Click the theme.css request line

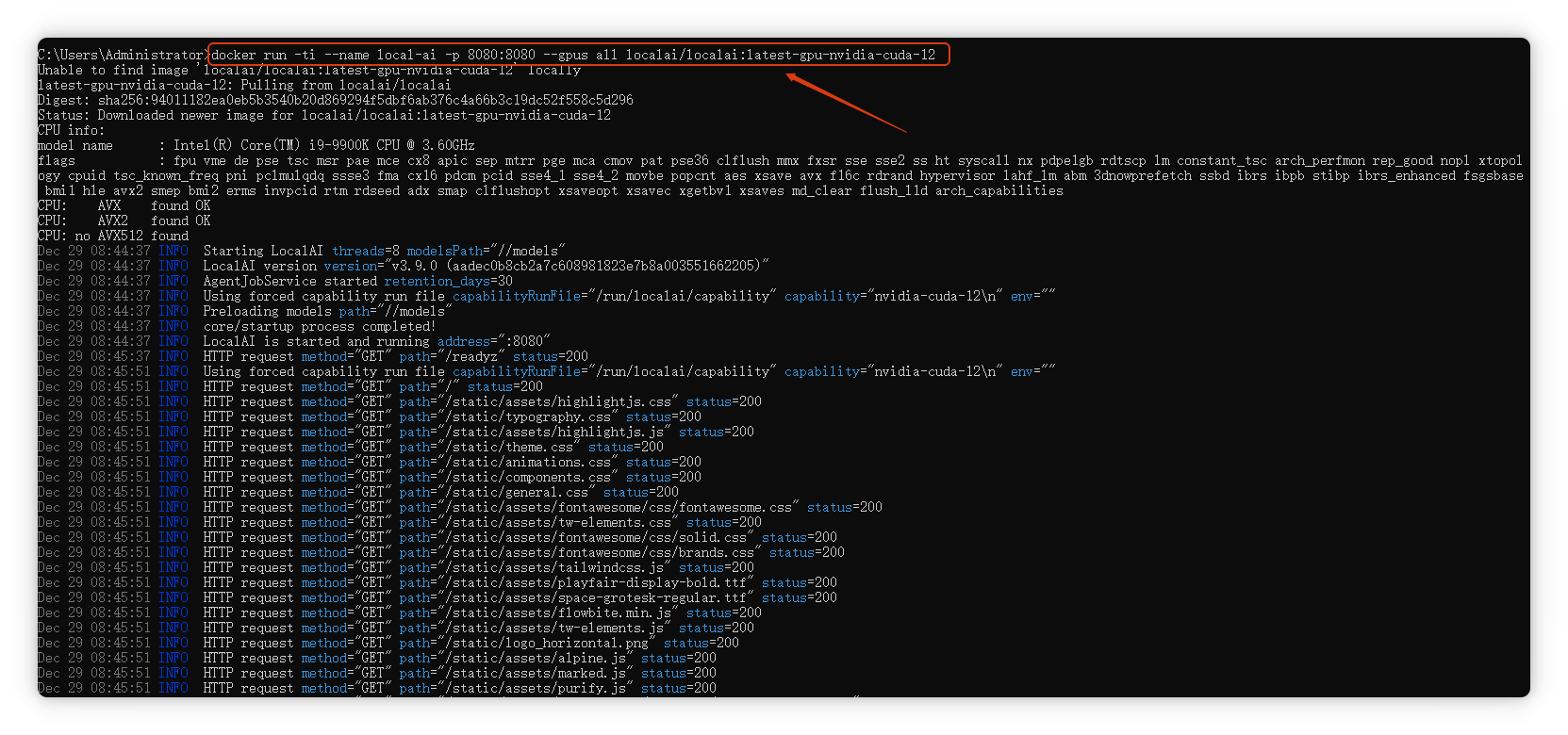click(x=351, y=447)
